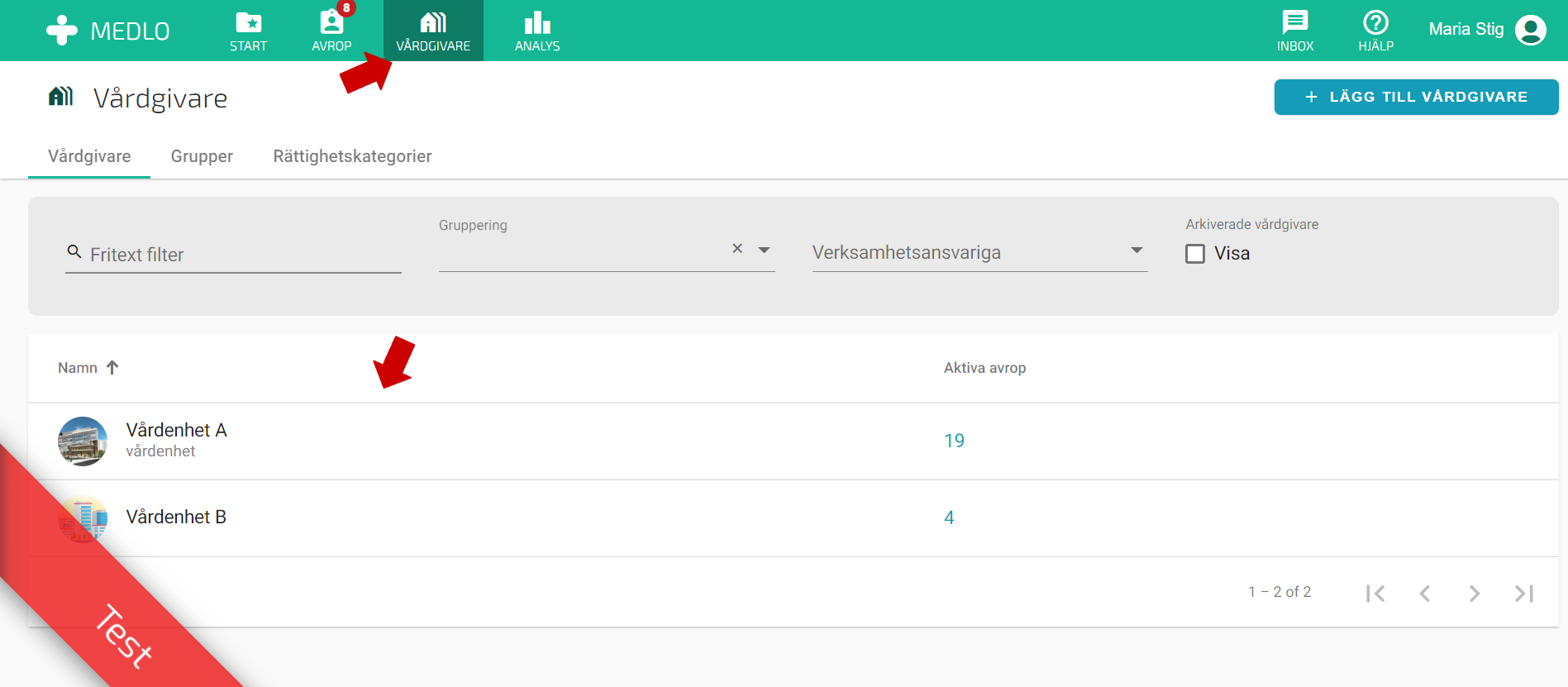Click the Vårdenhet A thumbnail image
This screenshot has width=1568, height=687.
[83, 441]
